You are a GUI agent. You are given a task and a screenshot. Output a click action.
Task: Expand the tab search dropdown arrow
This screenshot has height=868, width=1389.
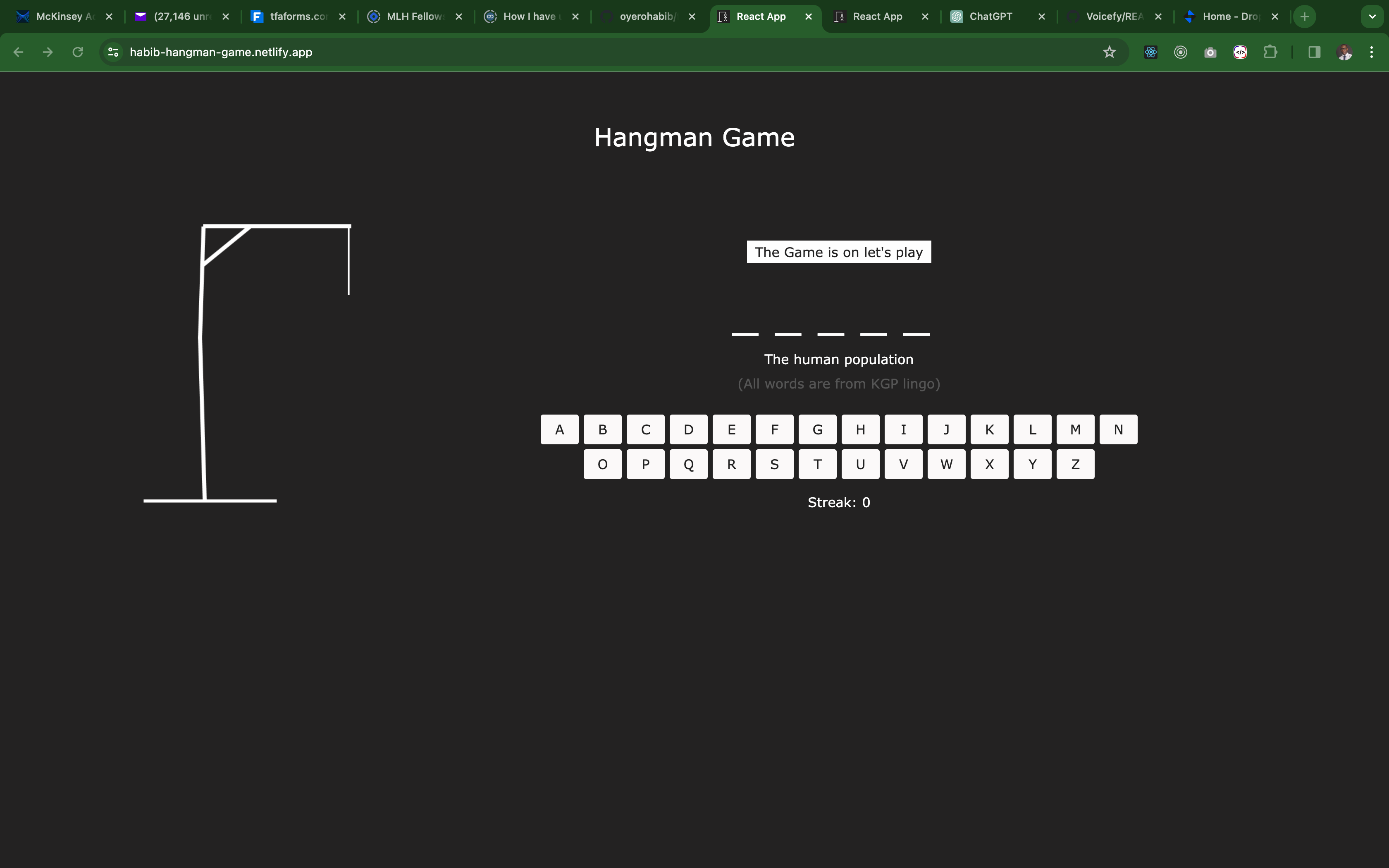pos(1372,17)
